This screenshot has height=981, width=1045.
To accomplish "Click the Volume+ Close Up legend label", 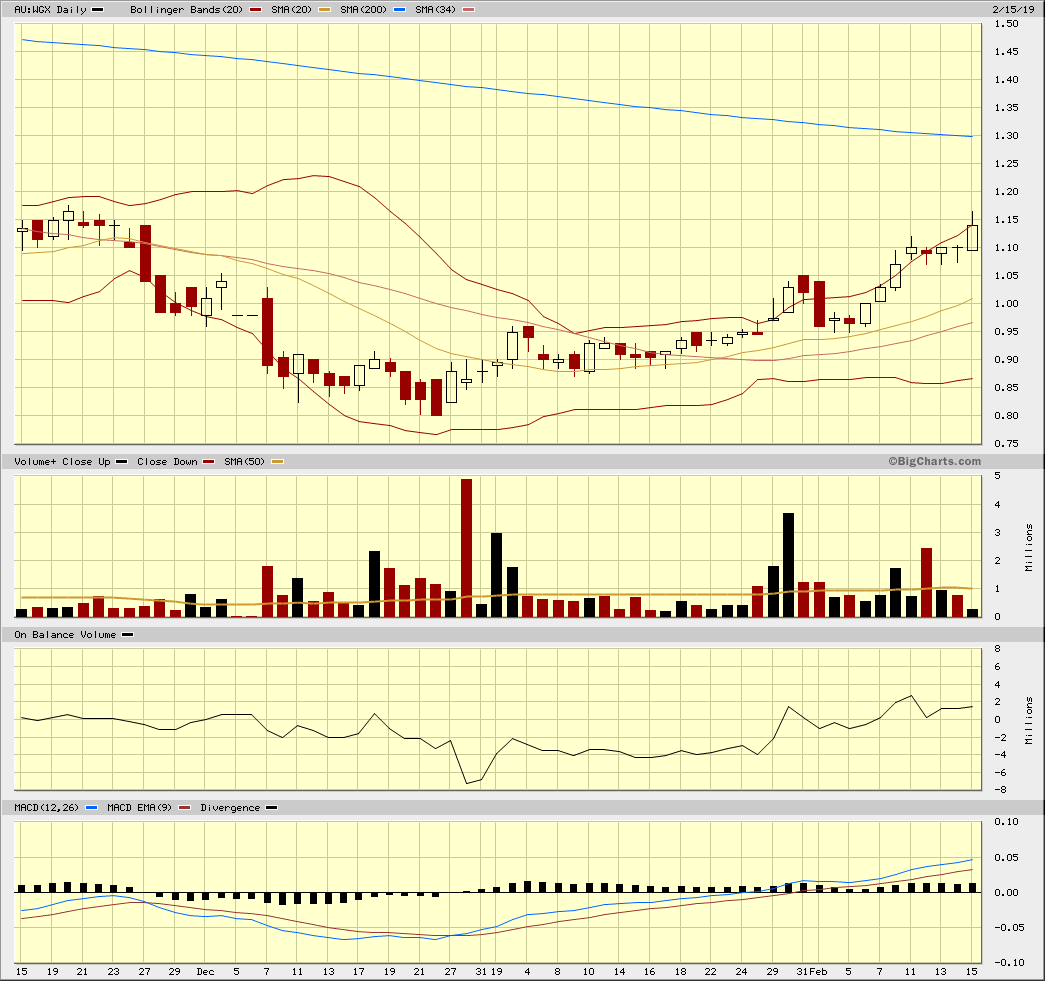I will 62,461.
